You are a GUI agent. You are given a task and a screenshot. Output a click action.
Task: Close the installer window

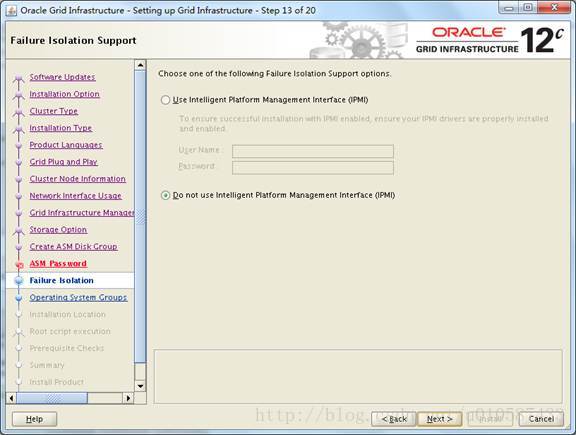554,8
